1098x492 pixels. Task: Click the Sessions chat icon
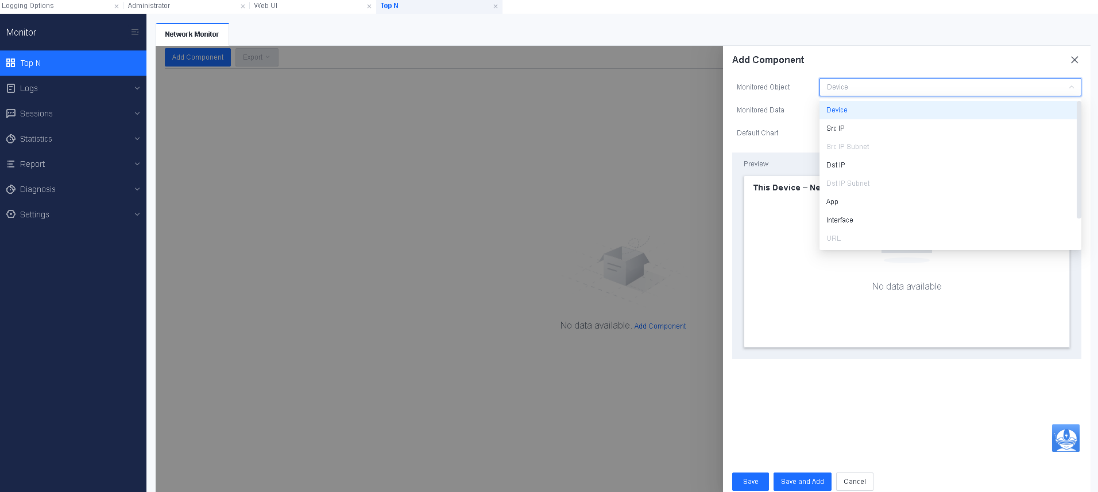point(11,113)
